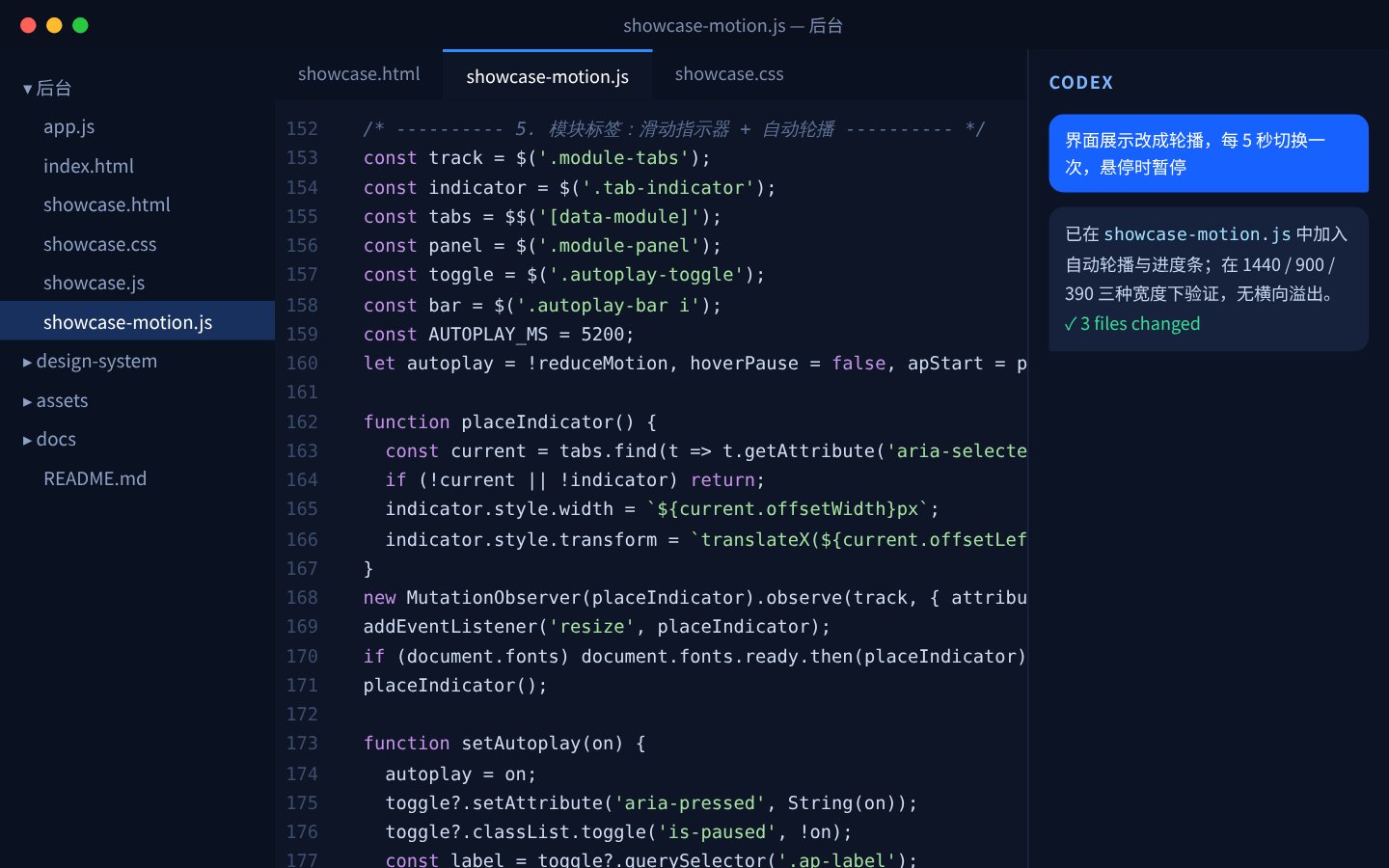
Task: Minimize the window with the yellow button
Action: pos(54,25)
